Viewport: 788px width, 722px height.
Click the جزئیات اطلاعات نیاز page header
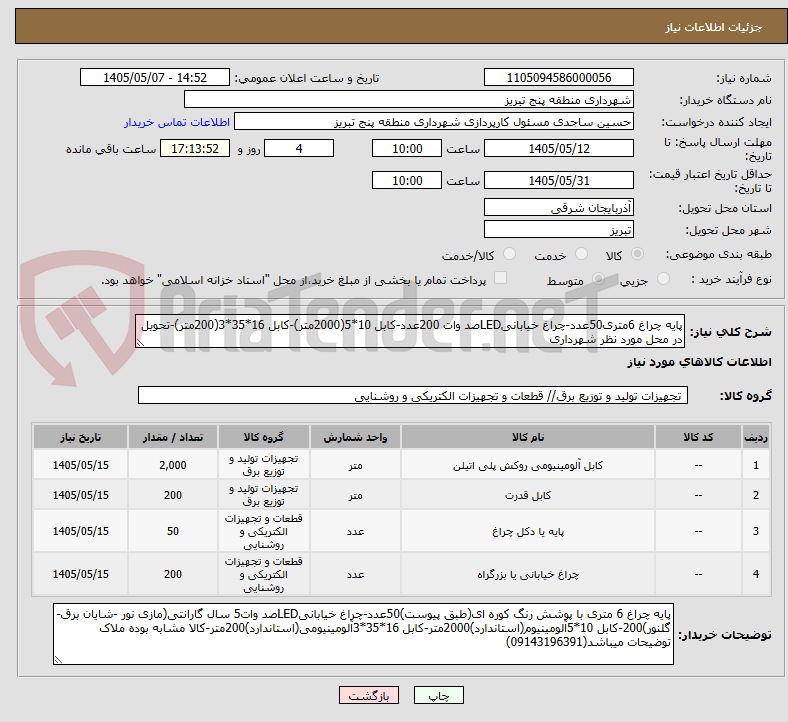713,27
